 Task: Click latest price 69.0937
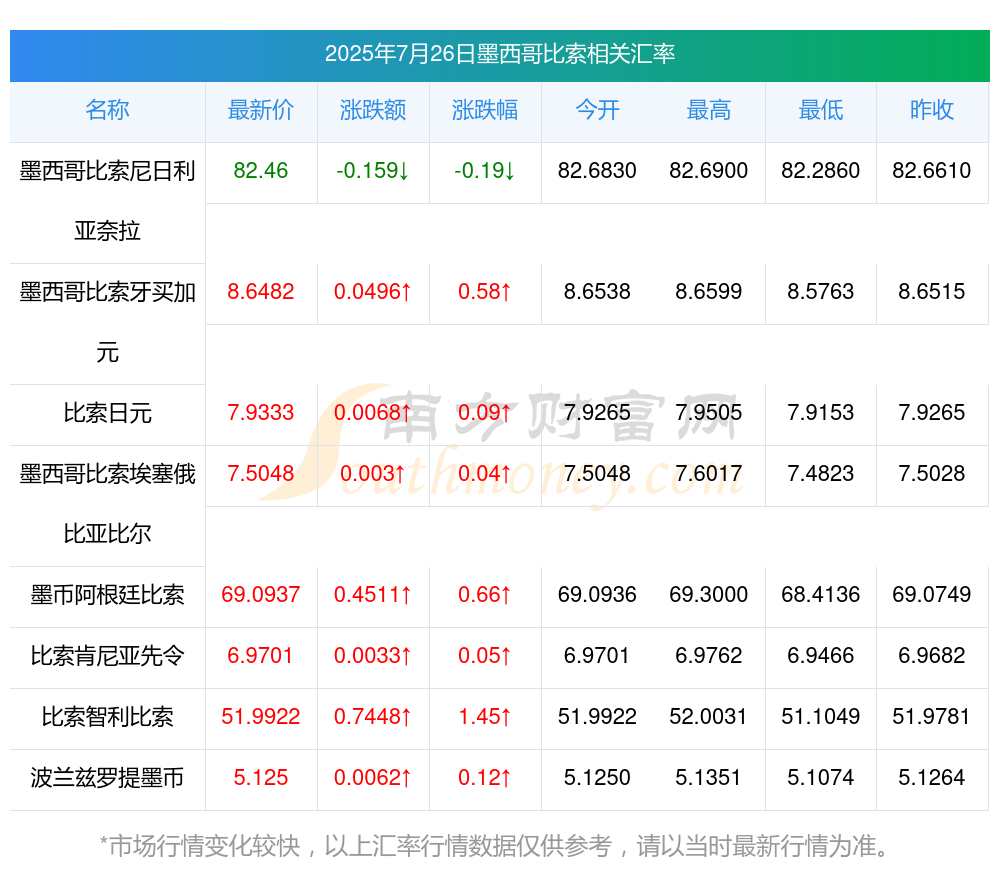point(261,594)
